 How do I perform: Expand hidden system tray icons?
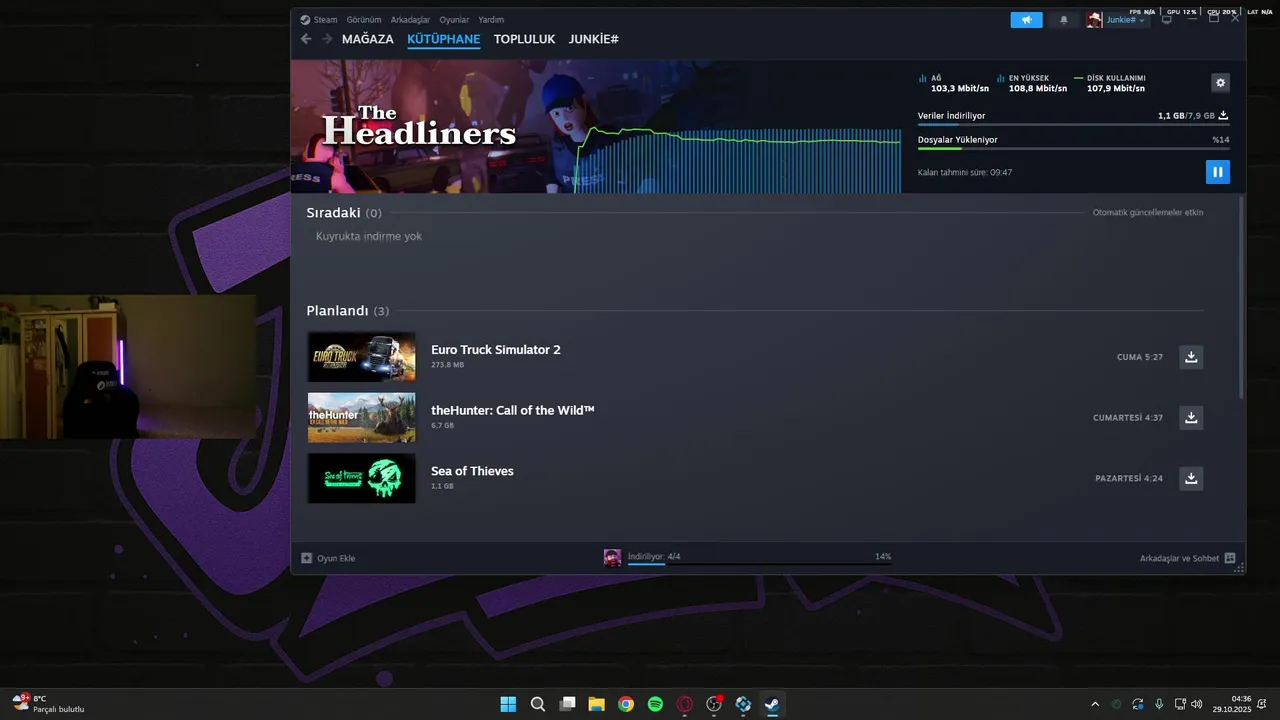[1095, 704]
